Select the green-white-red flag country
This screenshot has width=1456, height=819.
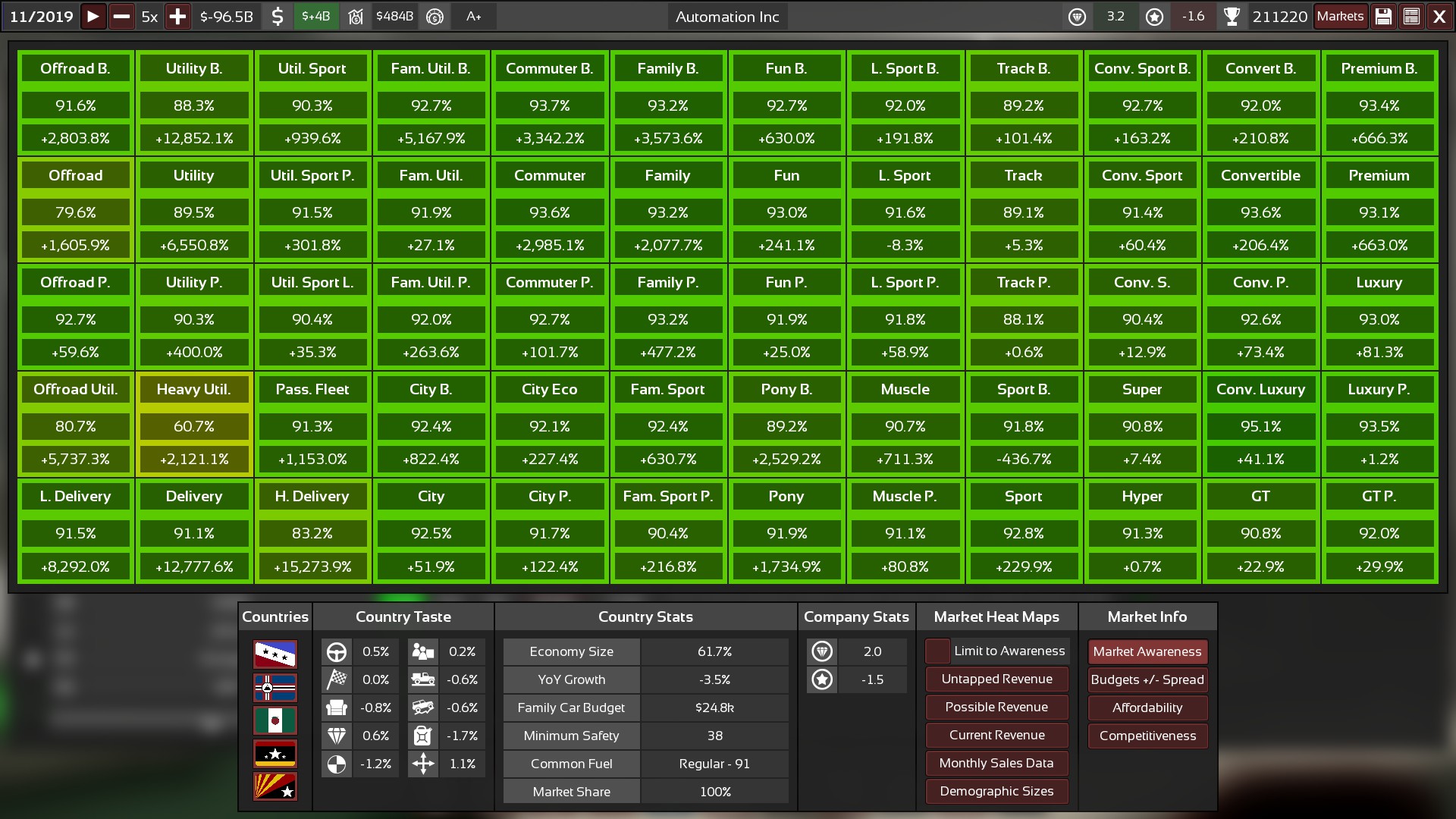click(x=275, y=720)
